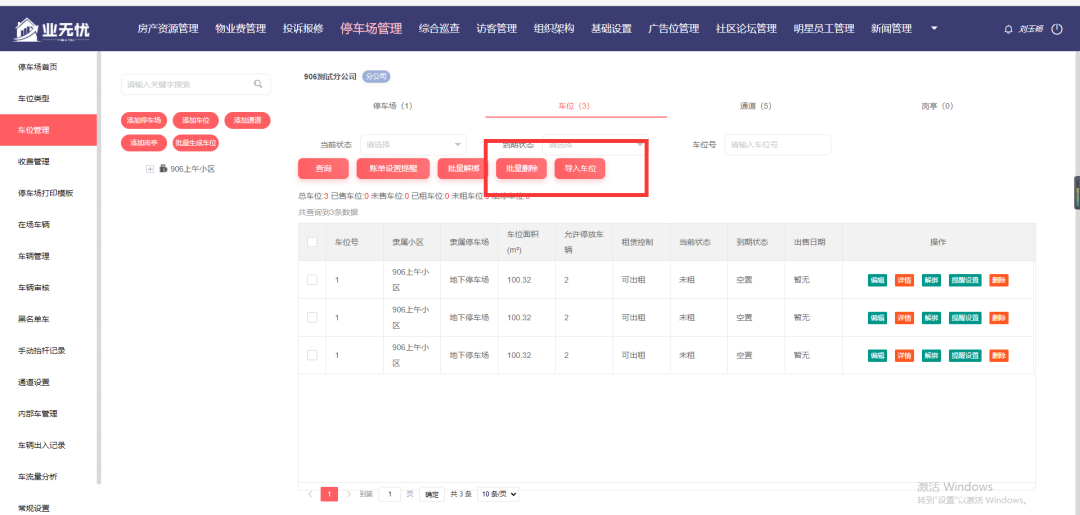Open notifications via the bell icon

pos(1008,29)
